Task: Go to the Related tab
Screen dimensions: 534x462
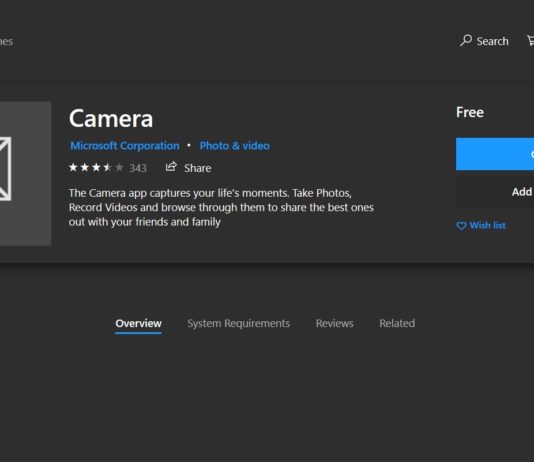Action: (397, 323)
